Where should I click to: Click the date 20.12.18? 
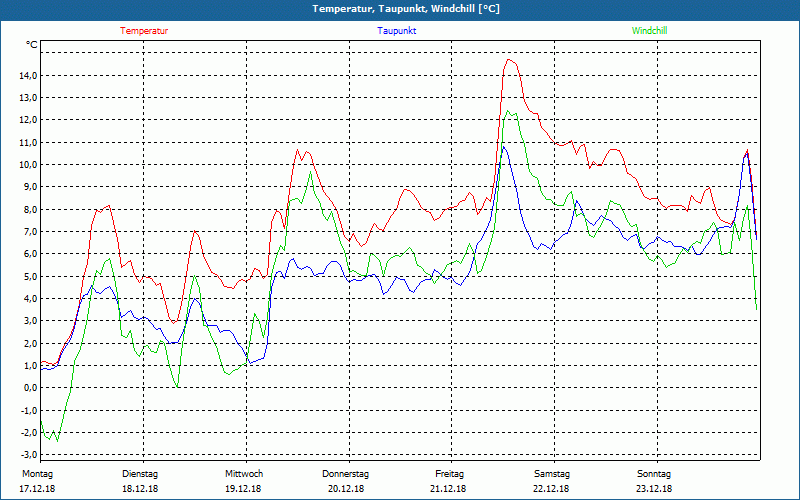(x=346, y=489)
